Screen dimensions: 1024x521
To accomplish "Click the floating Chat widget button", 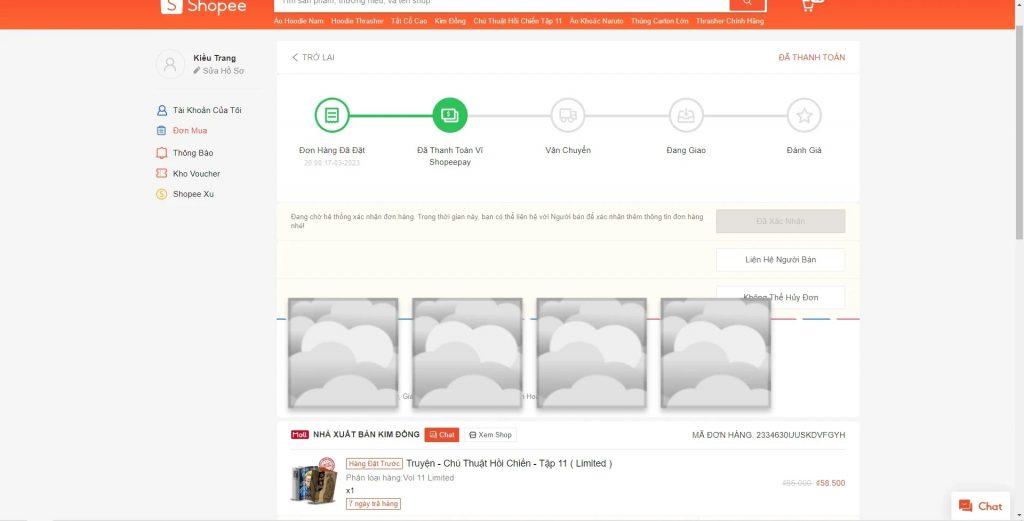I will coord(980,506).
